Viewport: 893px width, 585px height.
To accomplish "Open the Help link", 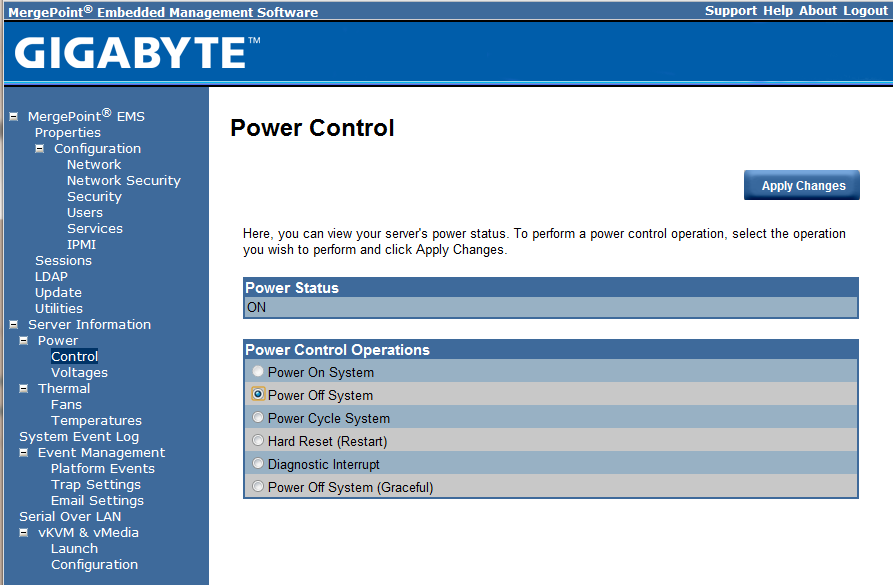I will coord(778,11).
